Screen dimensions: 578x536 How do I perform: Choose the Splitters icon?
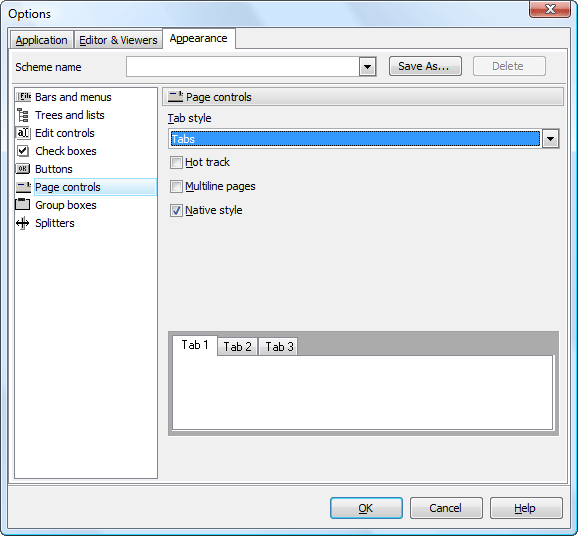pos(23,223)
